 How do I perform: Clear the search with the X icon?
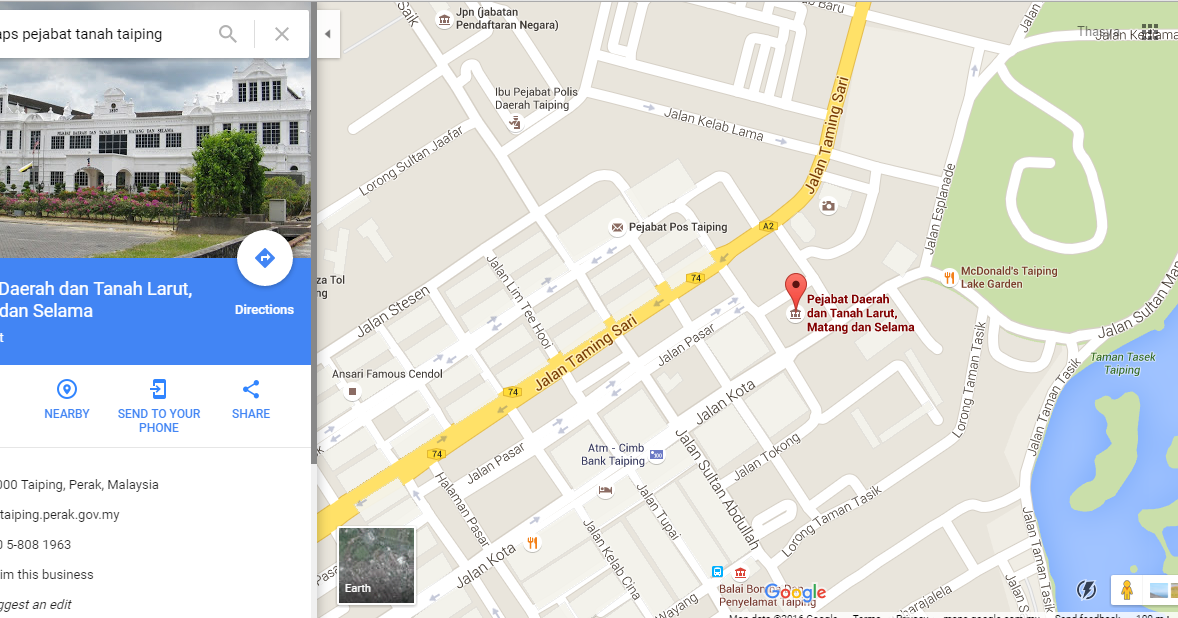click(x=282, y=34)
